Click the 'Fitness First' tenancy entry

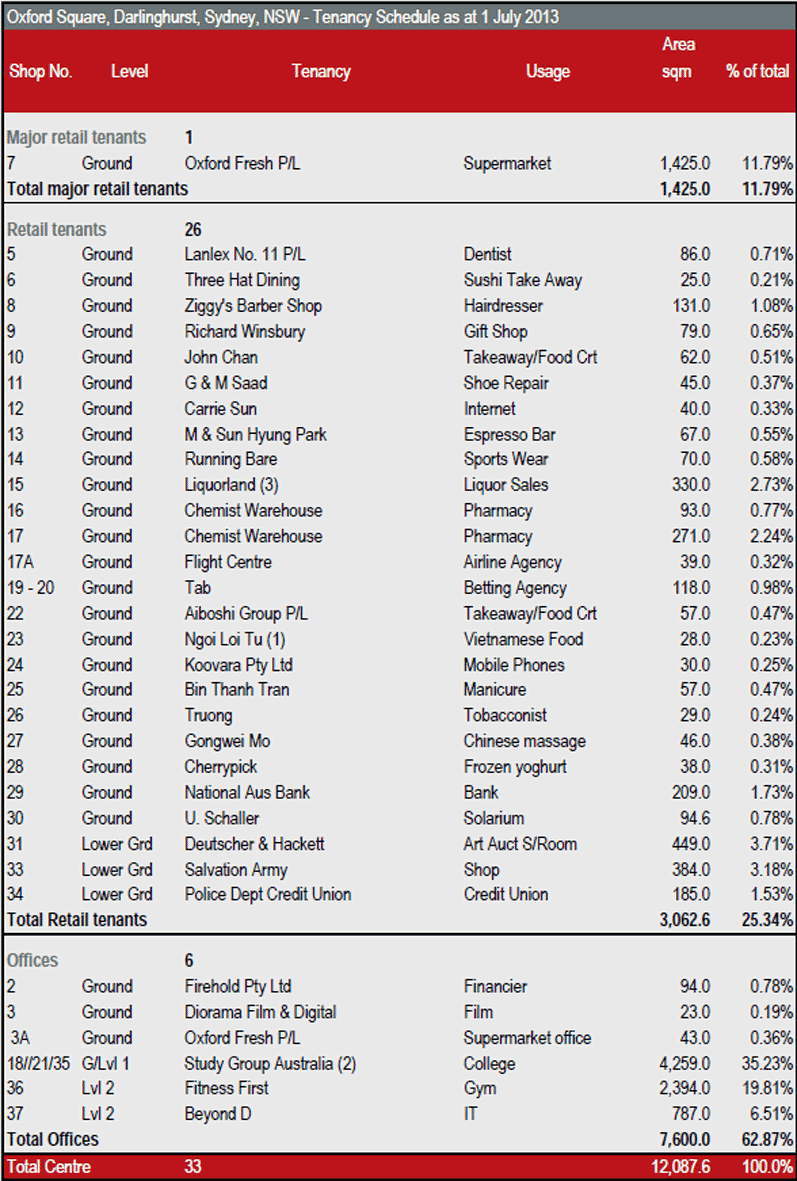tap(227, 1088)
